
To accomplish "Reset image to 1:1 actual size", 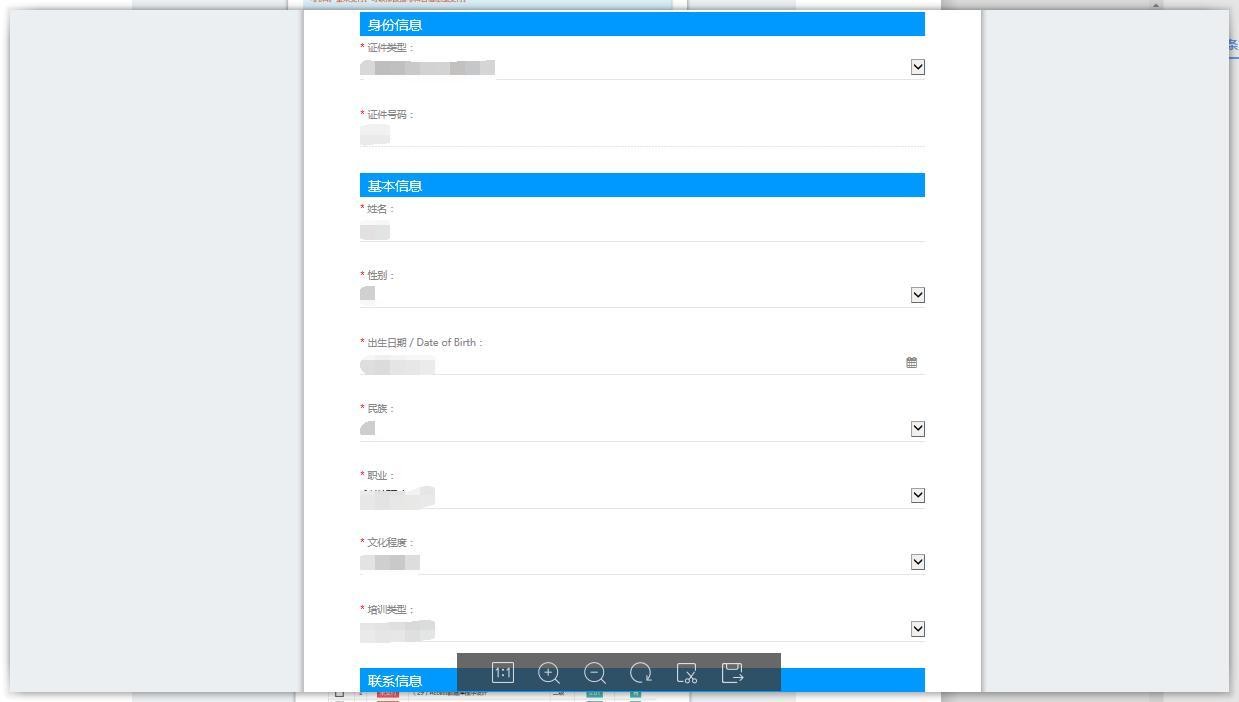I will pos(503,673).
